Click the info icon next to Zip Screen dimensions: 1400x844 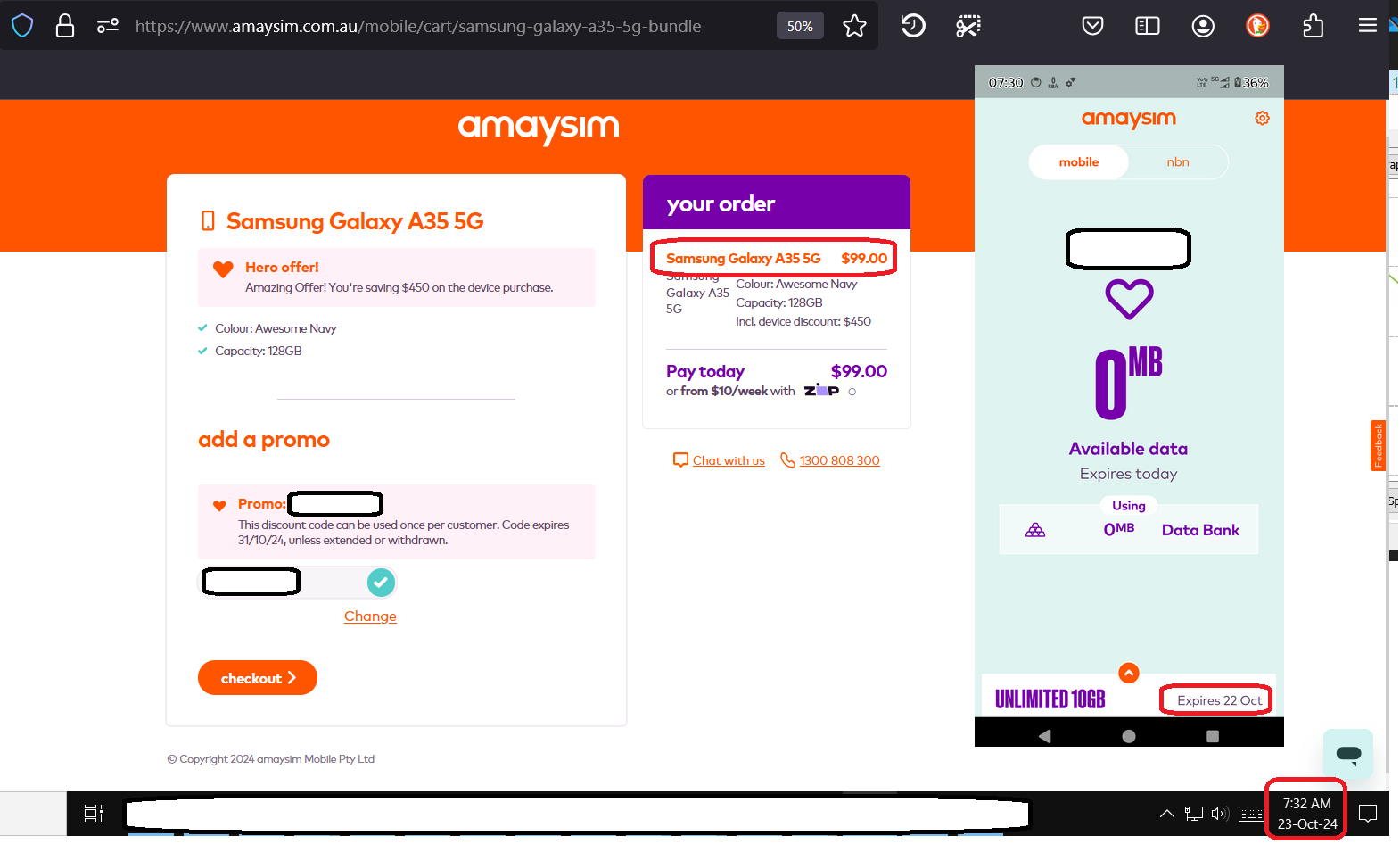(852, 392)
